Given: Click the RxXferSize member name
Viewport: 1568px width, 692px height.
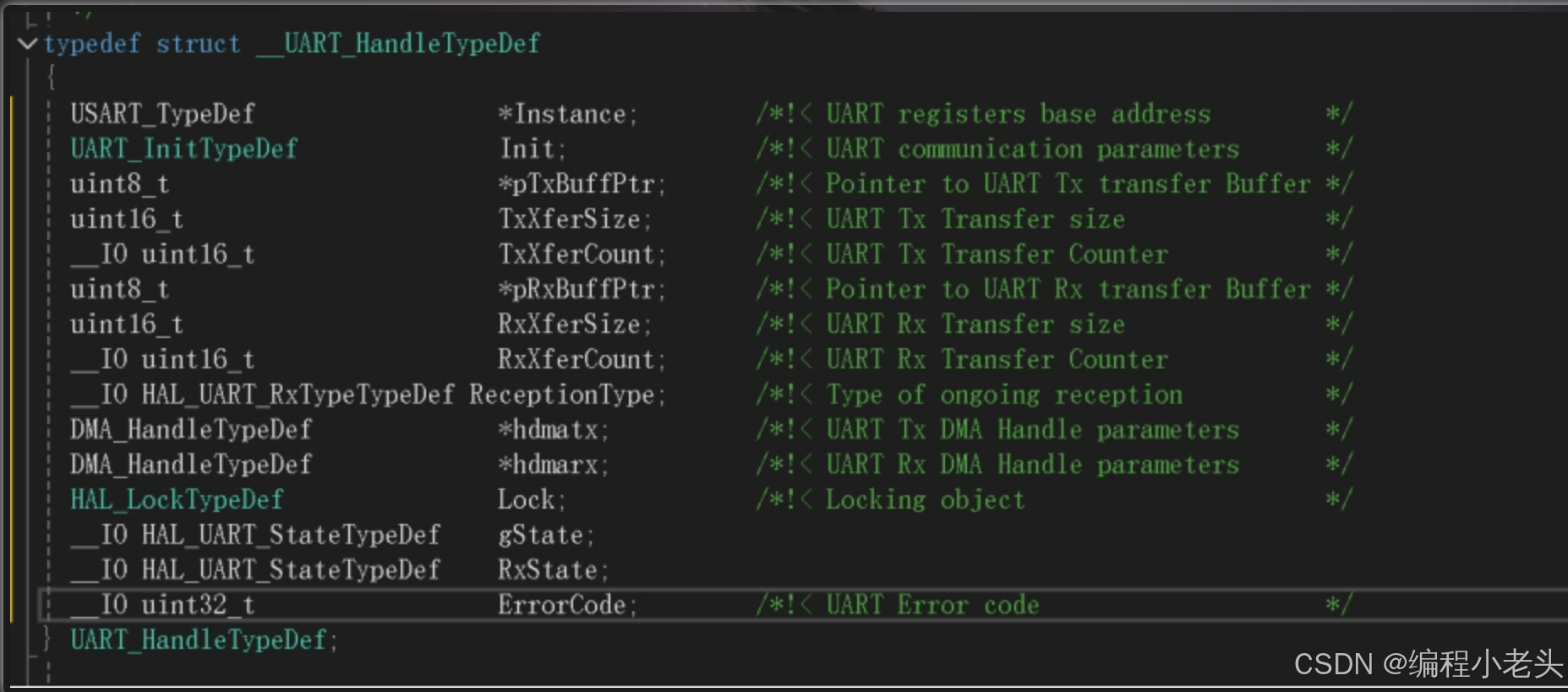Looking at the screenshot, I should [x=575, y=324].
